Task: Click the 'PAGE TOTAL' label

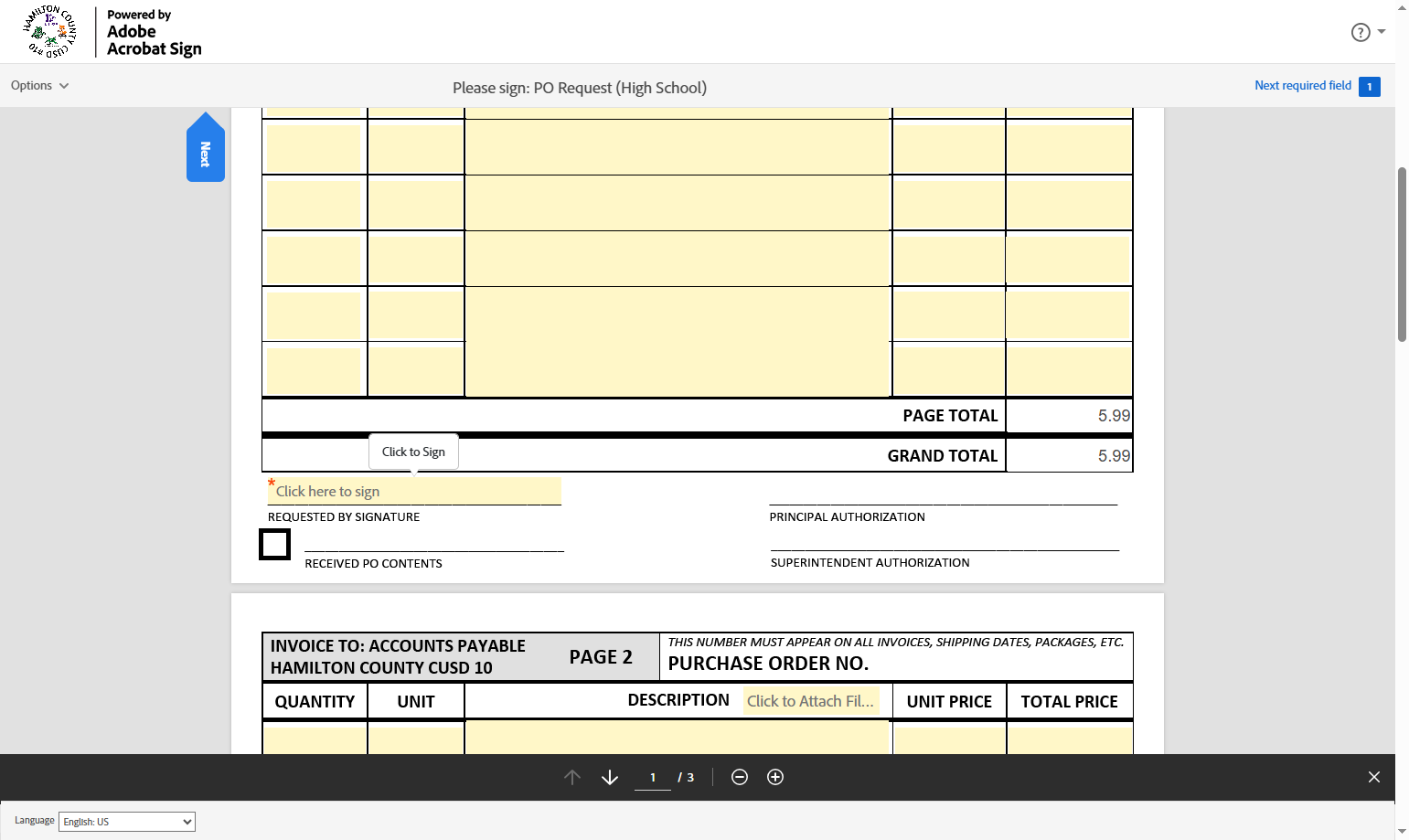Action: click(x=950, y=416)
